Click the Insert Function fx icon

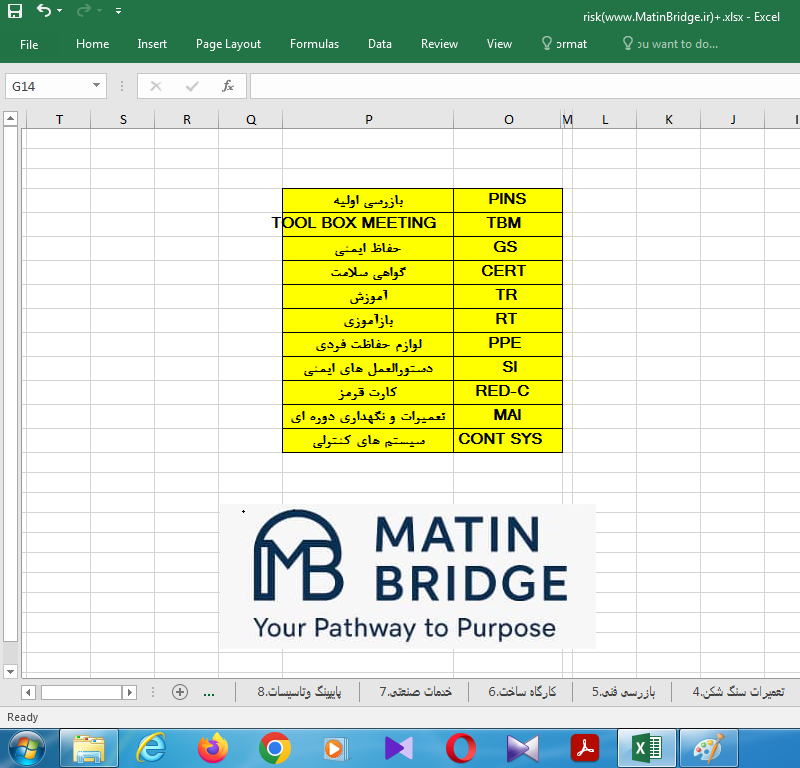pyautogui.click(x=228, y=86)
